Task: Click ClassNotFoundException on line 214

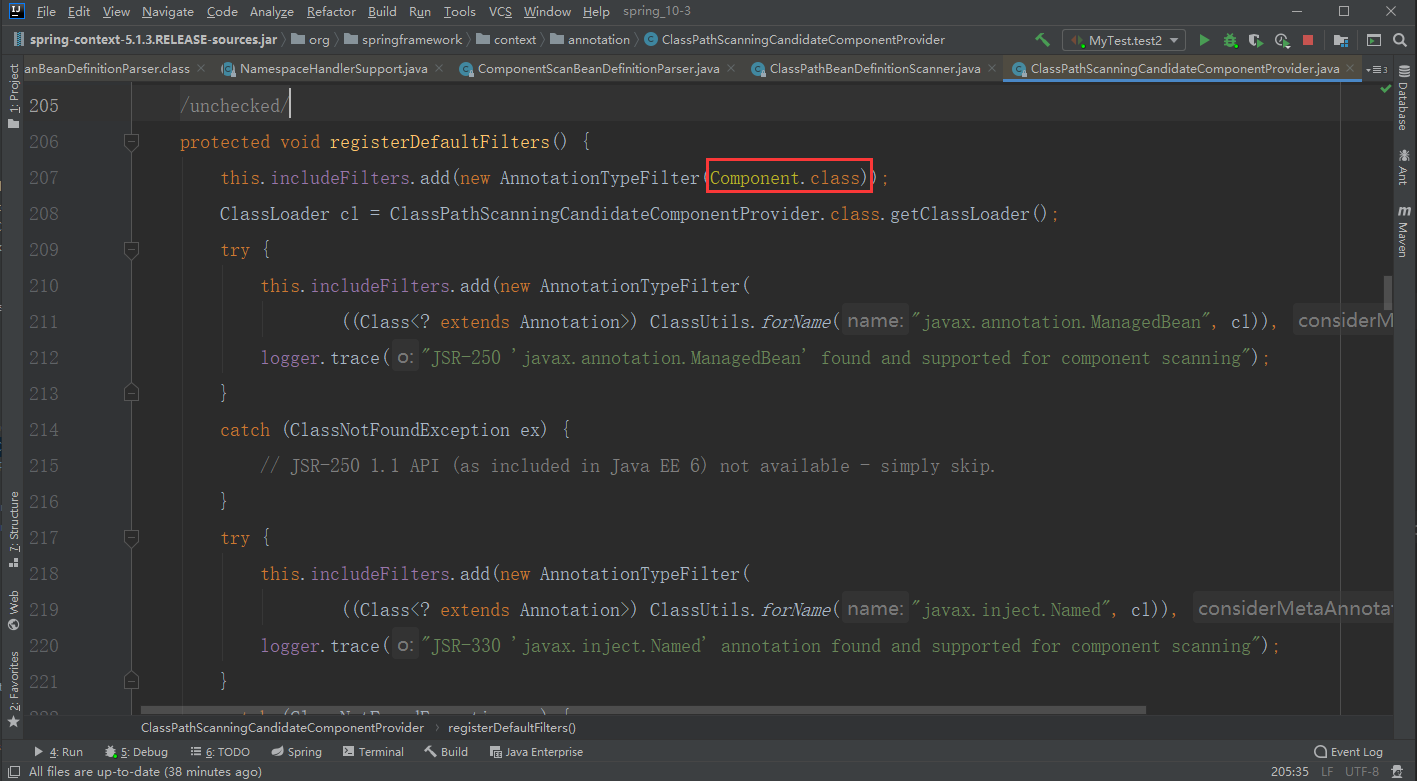Action: pyautogui.click(x=400, y=430)
